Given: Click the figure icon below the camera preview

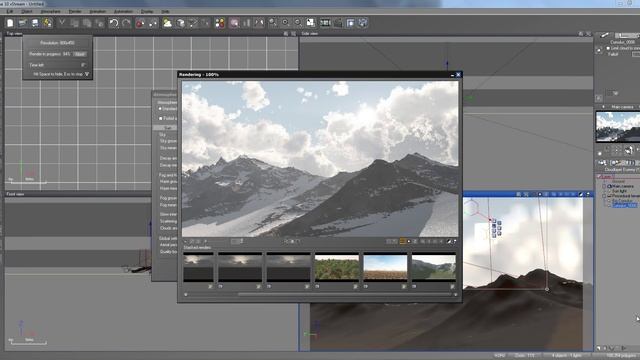Looking at the screenshot, I should (629, 150).
